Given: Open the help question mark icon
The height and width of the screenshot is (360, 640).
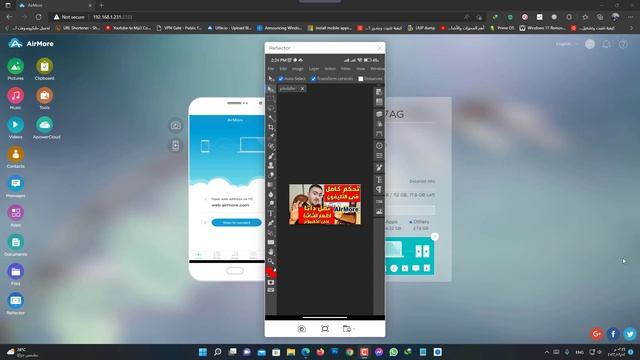Looking at the screenshot, I should coord(623,44).
